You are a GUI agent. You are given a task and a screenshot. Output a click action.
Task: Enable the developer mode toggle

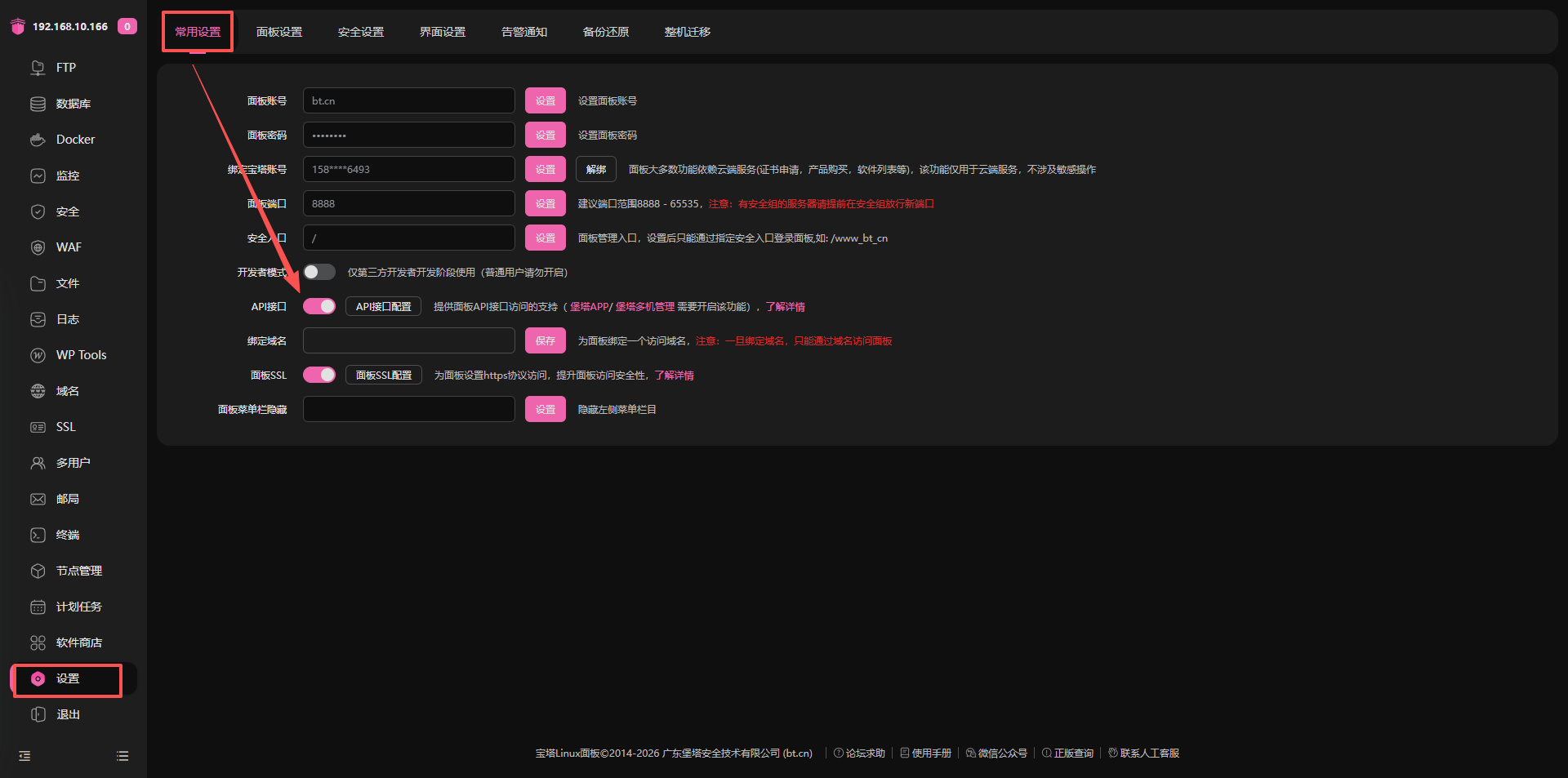pyautogui.click(x=318, y=272)
